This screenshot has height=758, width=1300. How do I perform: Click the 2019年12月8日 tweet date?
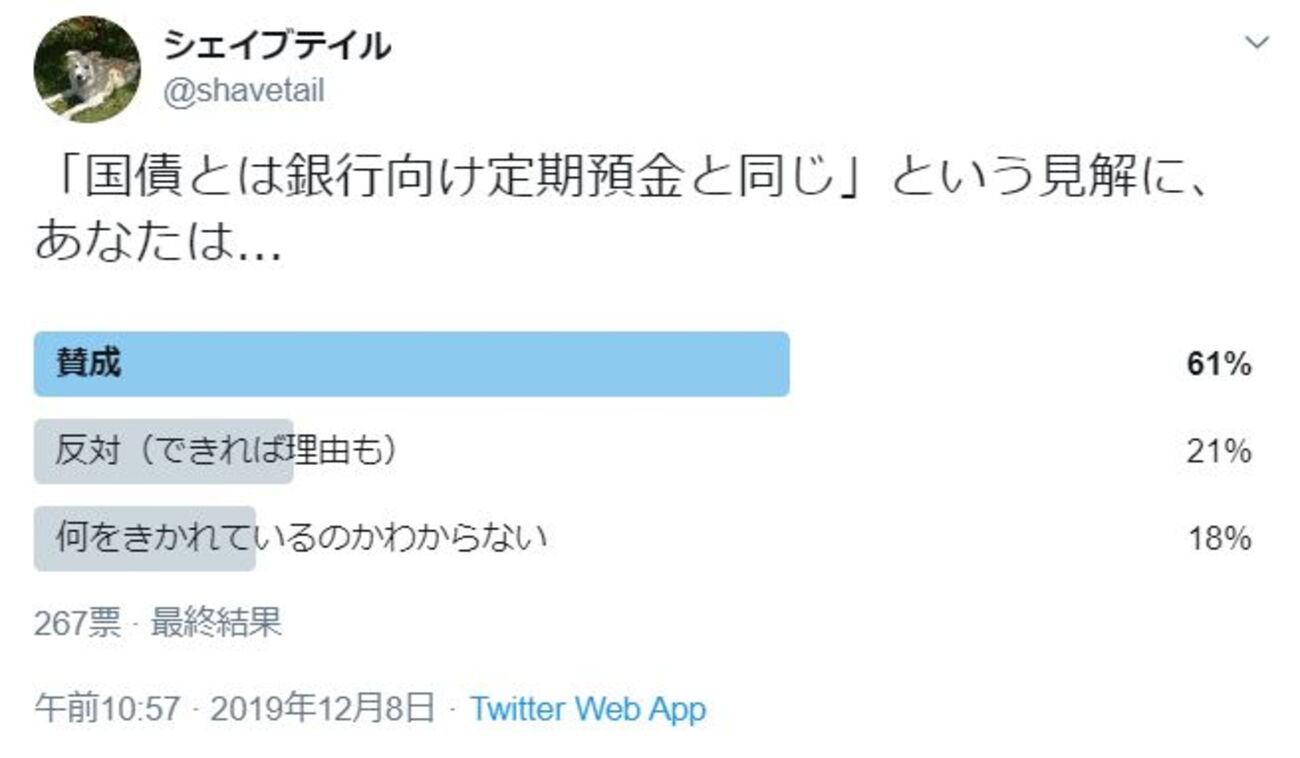323,709
